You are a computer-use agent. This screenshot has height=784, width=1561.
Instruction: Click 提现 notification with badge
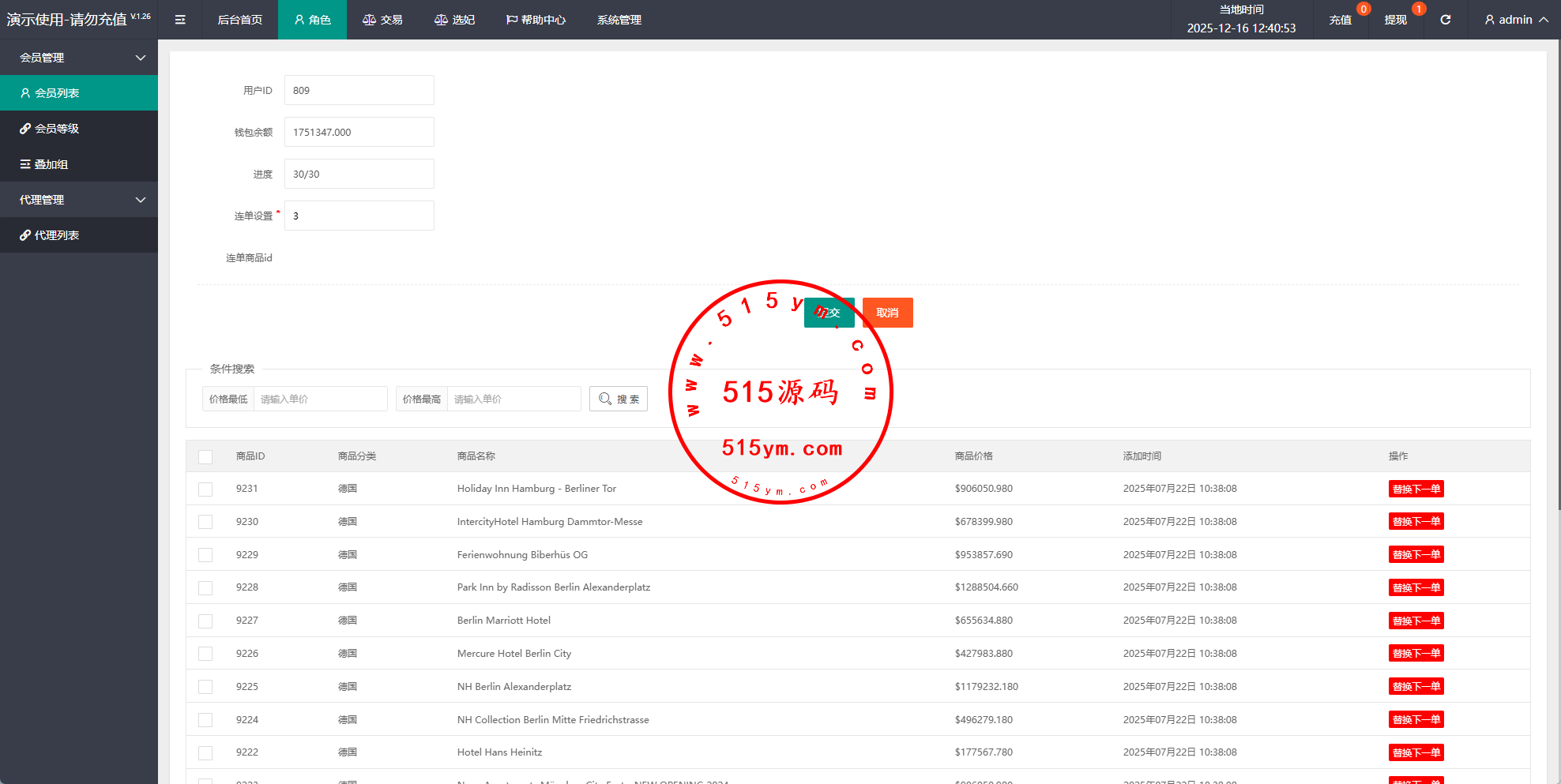tap(1396, 20)
